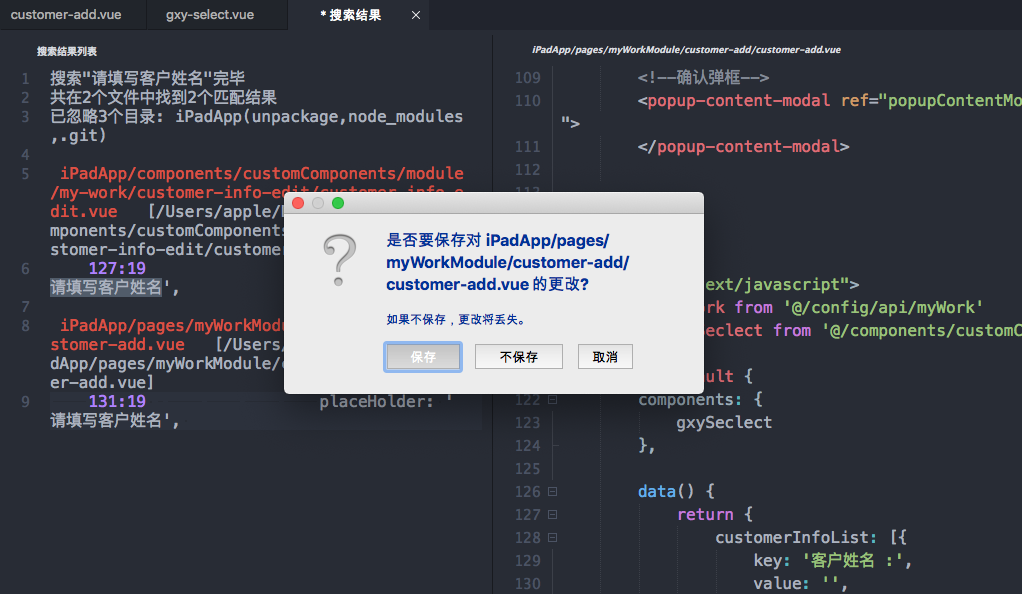Choose 不保存 to discard changes

click(519, 357)
